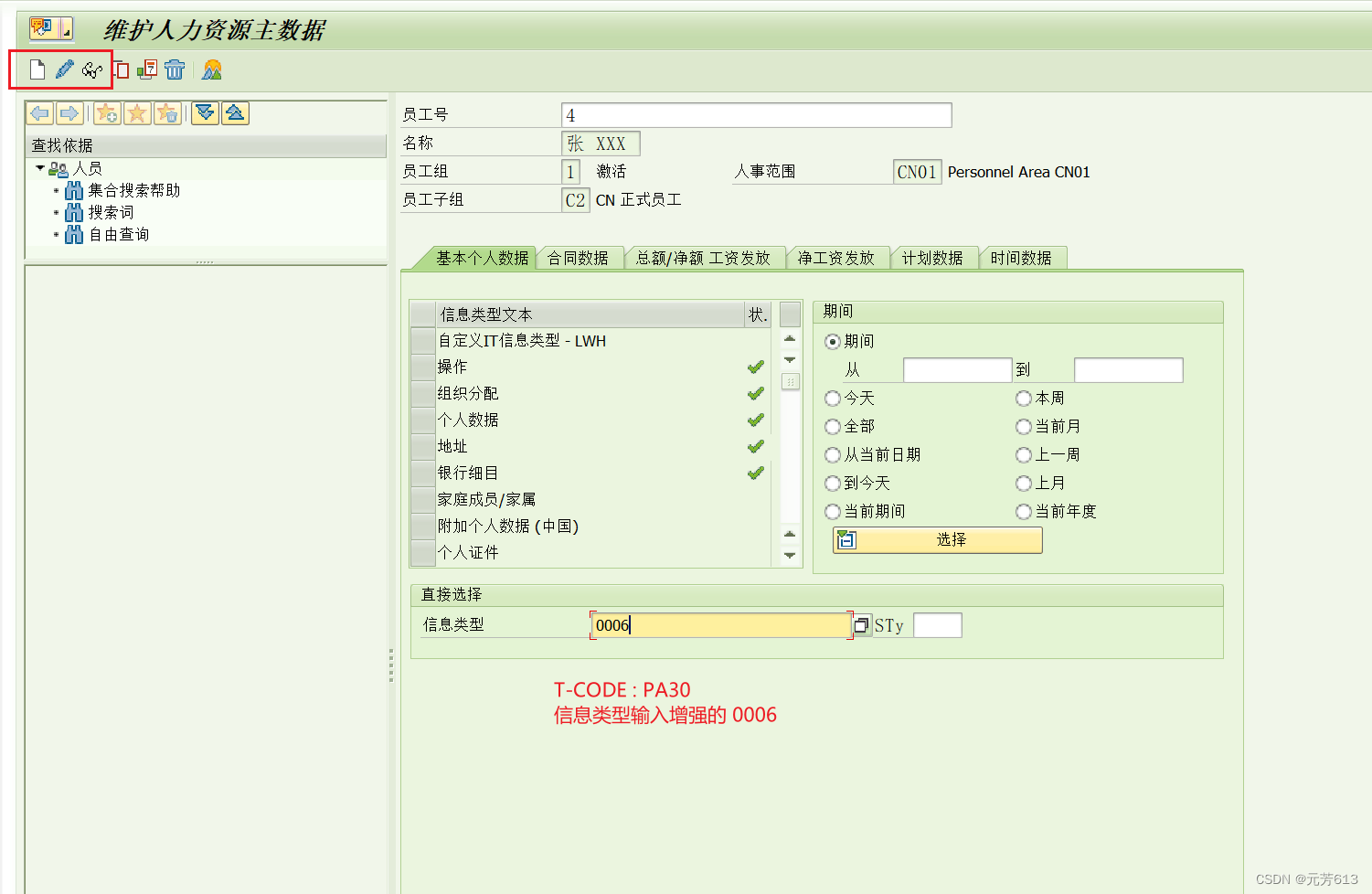The image size is (1372, 894).
Task: Click the binoculars icon for 自由查询
Action: [x=74, y=234]
